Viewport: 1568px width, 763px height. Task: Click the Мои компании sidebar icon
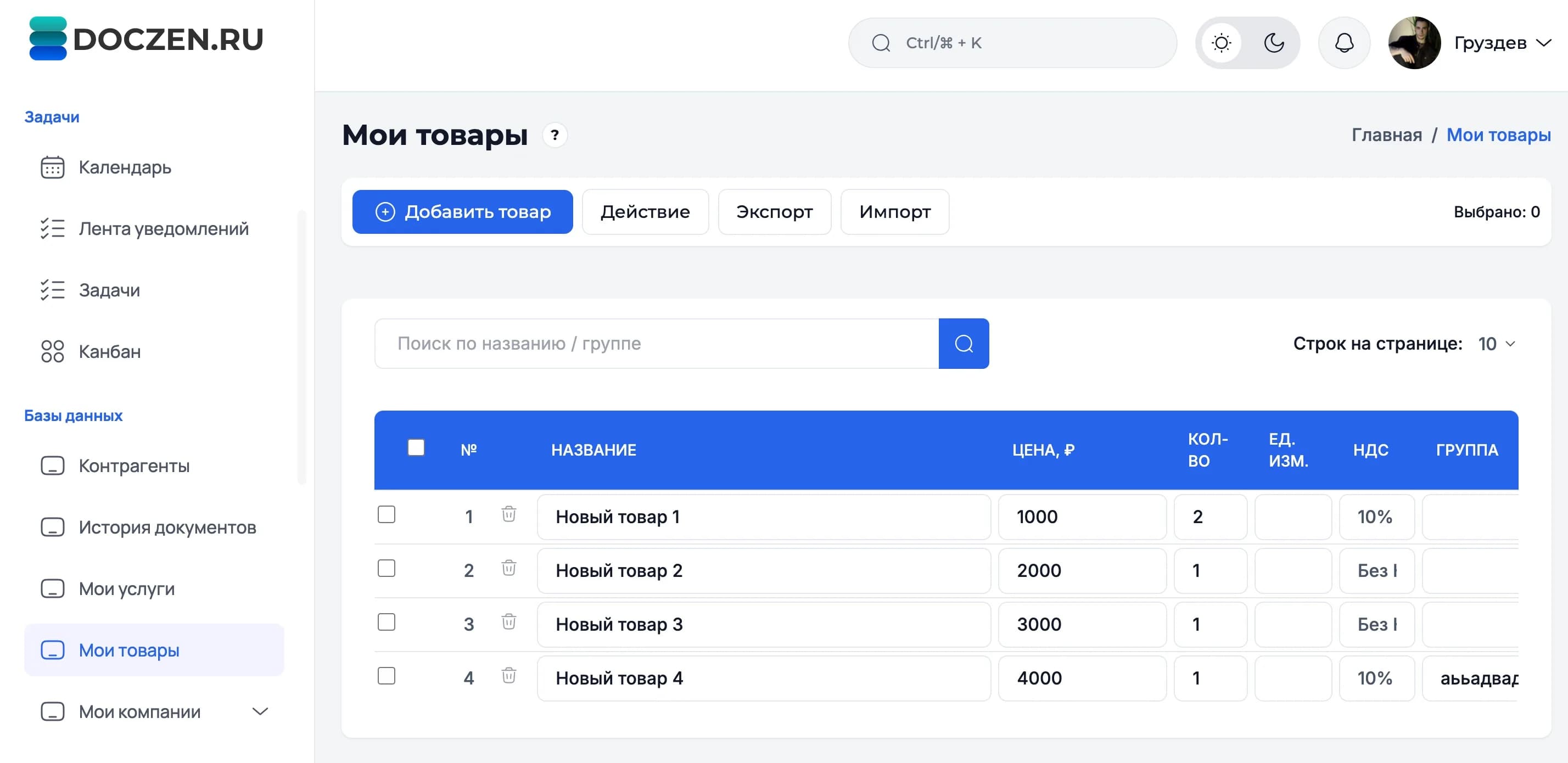coord(52,712)
